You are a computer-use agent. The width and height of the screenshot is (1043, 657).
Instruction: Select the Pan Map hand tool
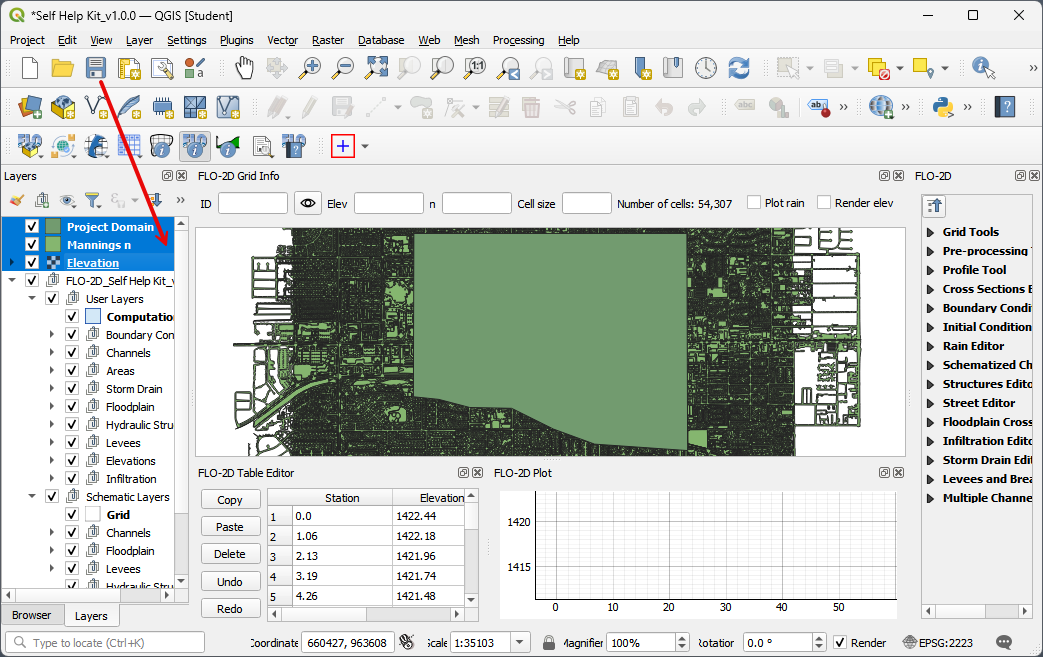[x=244, y=68]
